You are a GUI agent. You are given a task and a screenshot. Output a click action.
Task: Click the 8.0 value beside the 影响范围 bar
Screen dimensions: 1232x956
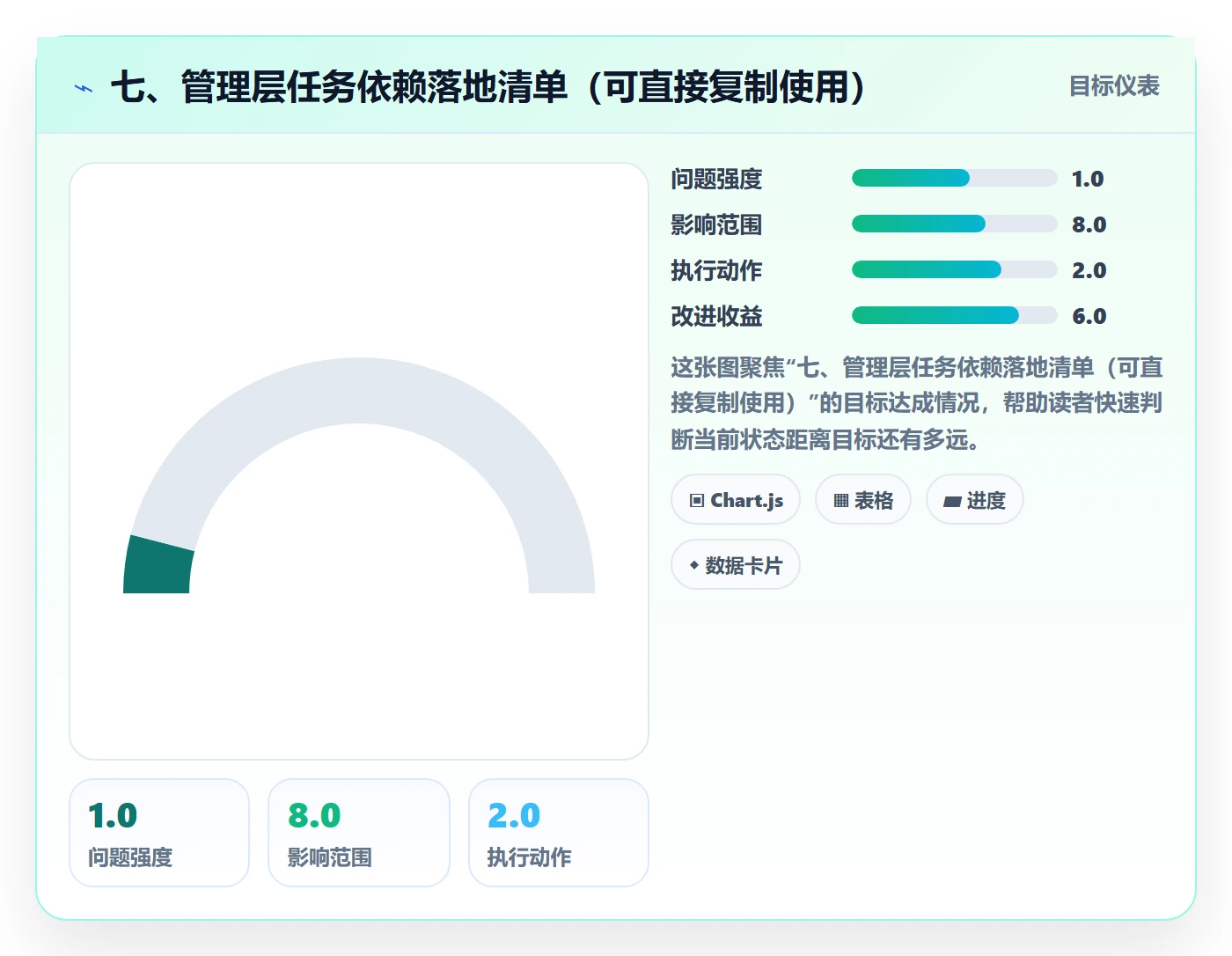point(1089,225)
